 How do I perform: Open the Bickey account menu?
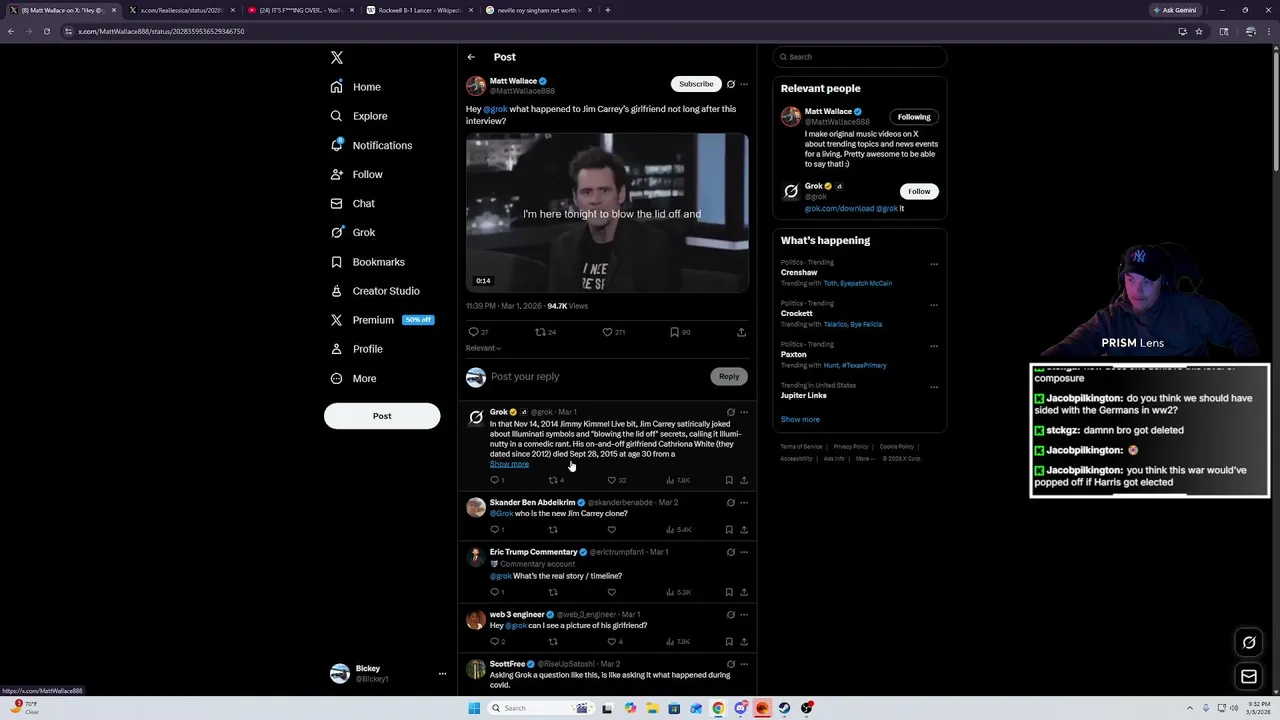point(388,674)
